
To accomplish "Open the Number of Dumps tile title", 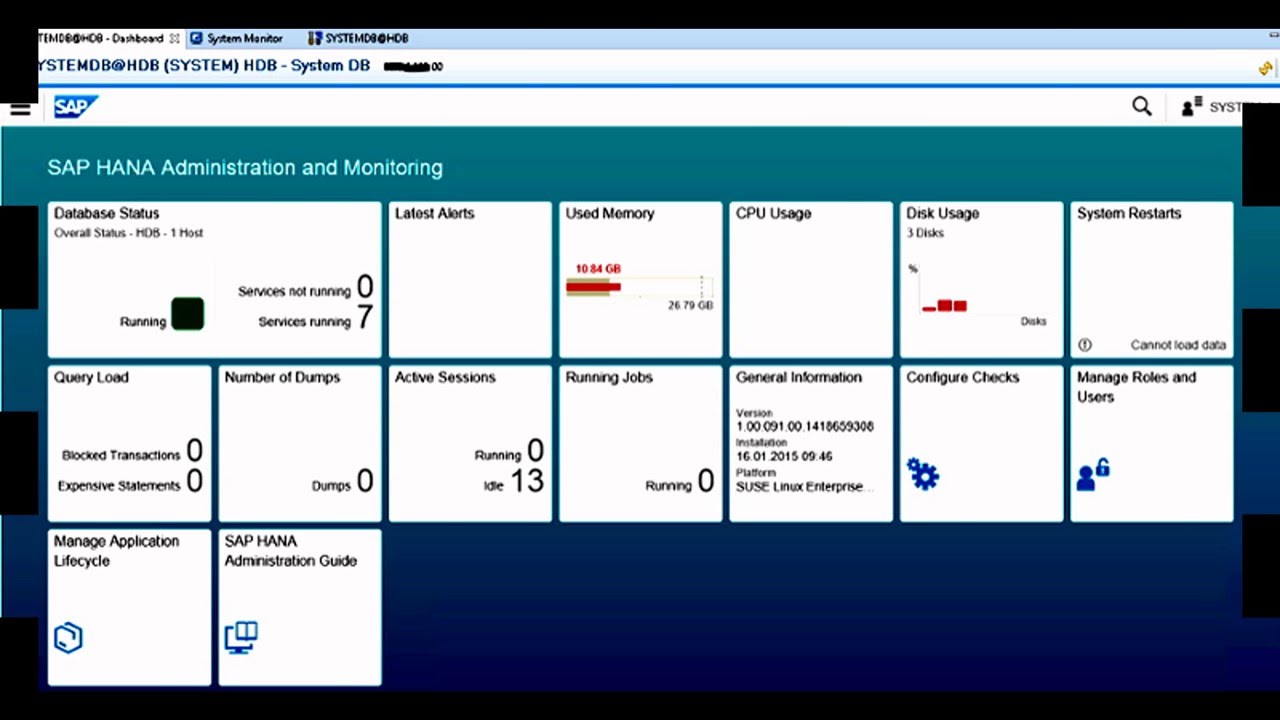I will pyautogui.click(x=282, y=377).
